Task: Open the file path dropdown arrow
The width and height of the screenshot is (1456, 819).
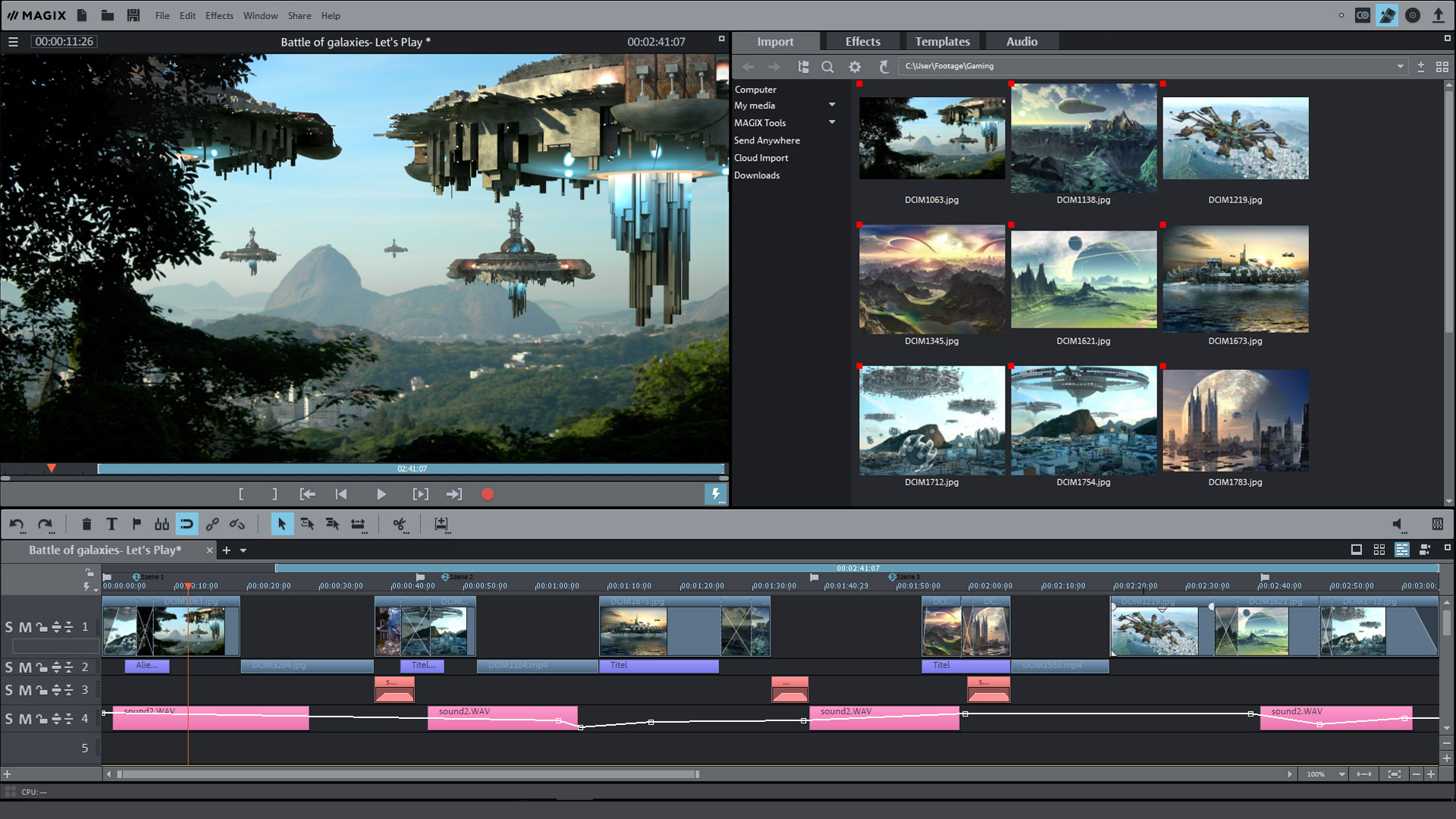Action: point(1400,66)
